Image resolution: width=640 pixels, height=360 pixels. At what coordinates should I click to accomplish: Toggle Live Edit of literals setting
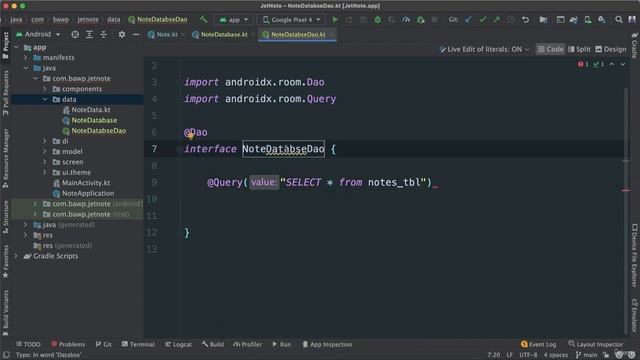click(484, 49)
